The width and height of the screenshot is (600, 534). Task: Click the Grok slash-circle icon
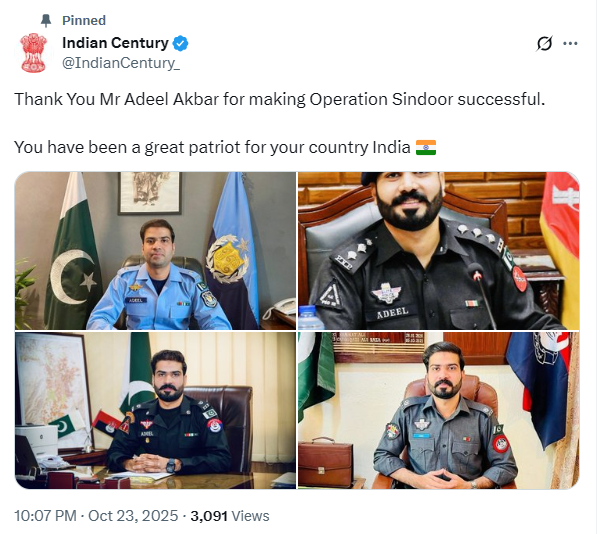coord(544,43)
